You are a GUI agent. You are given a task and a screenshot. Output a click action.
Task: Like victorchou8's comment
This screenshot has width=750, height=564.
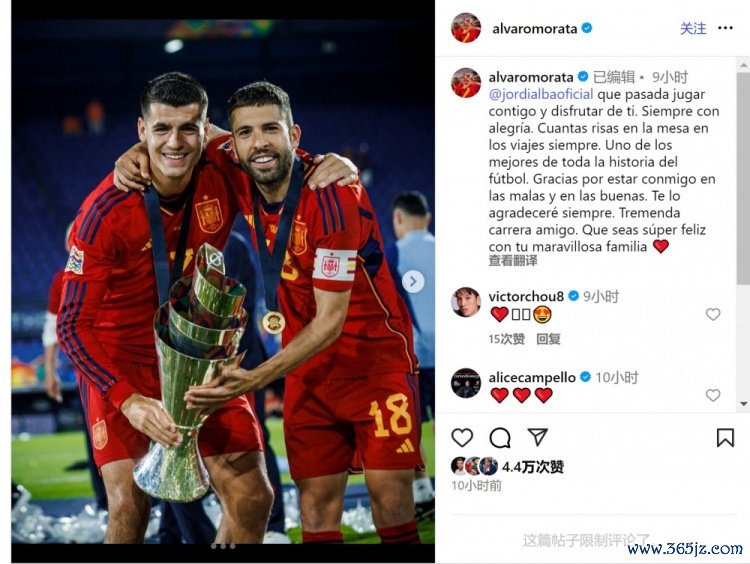point(713,314)
